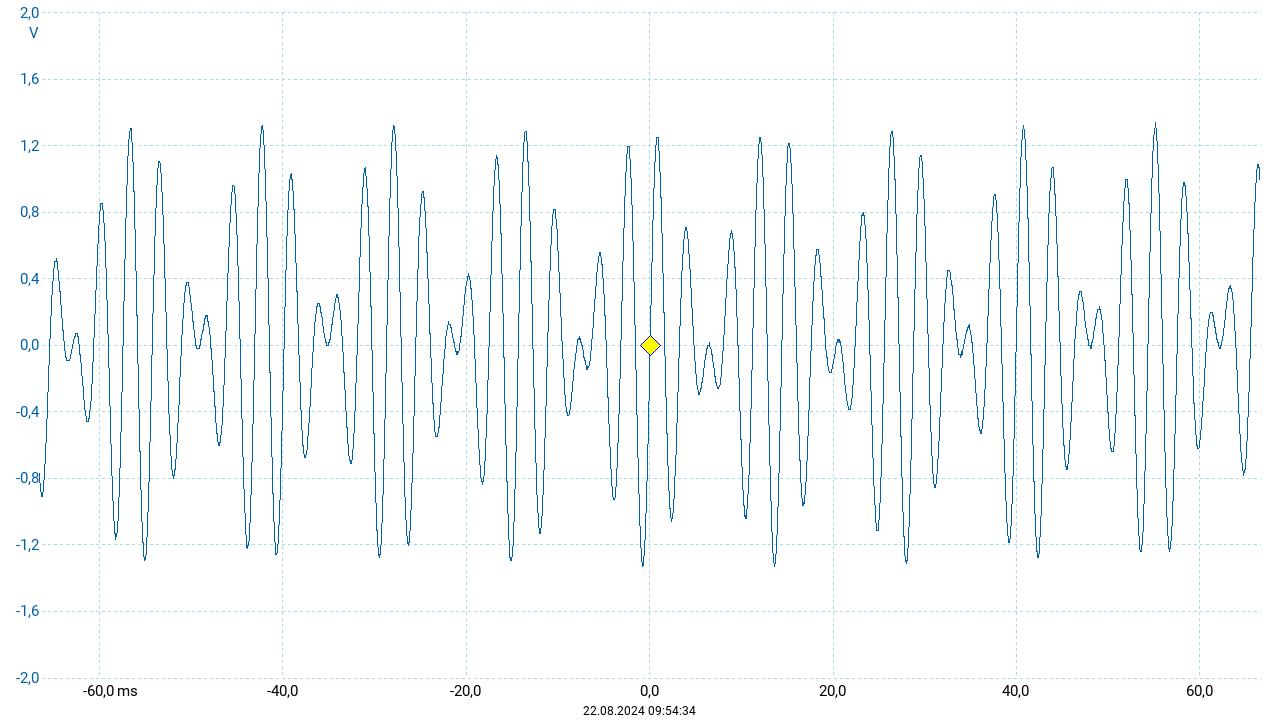
Task: Click the yellow diamond trigger marker
Action: [x=650, y=346]
